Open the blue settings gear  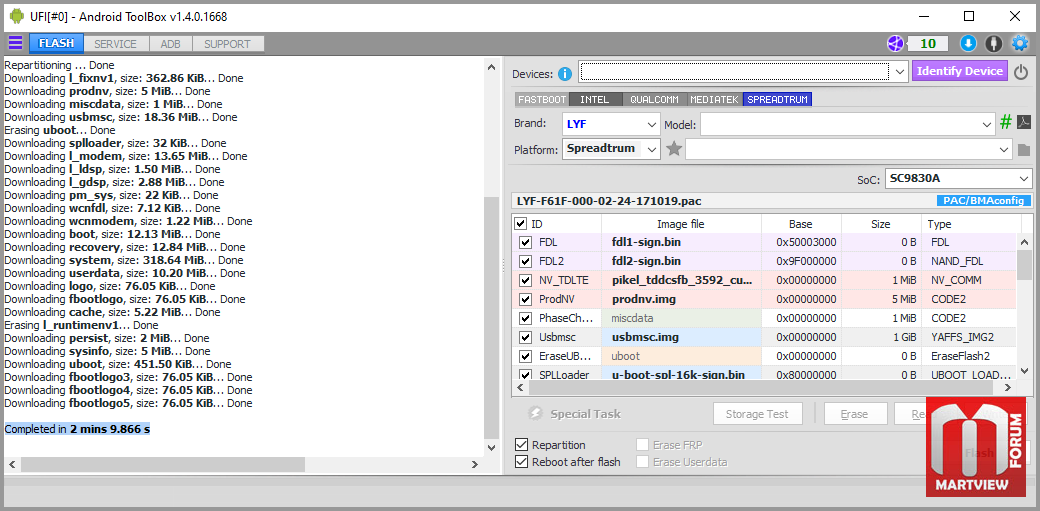click(1019, 44)
